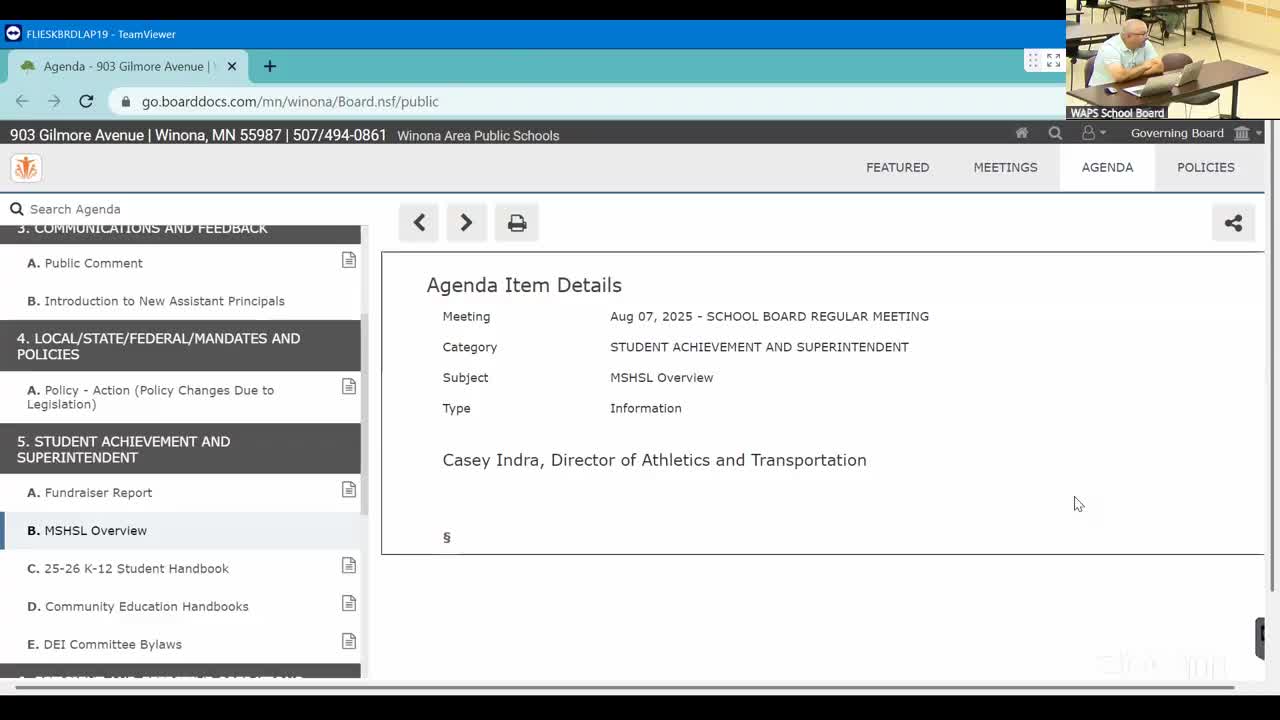Click the Search Agenda magnifier icon
This screenshot has width=1280, height=720.
pyautogui.click(x=16, y=209)
